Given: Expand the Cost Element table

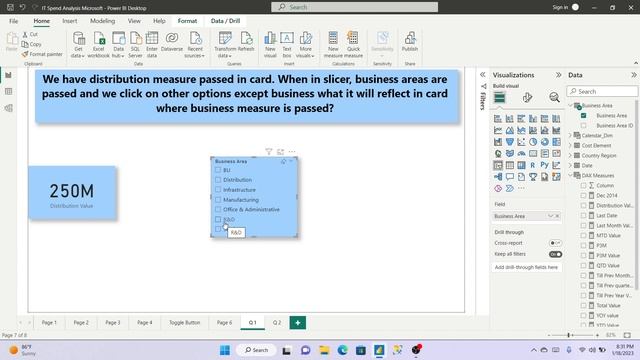Looking at the screenshot, I should 570,145.
